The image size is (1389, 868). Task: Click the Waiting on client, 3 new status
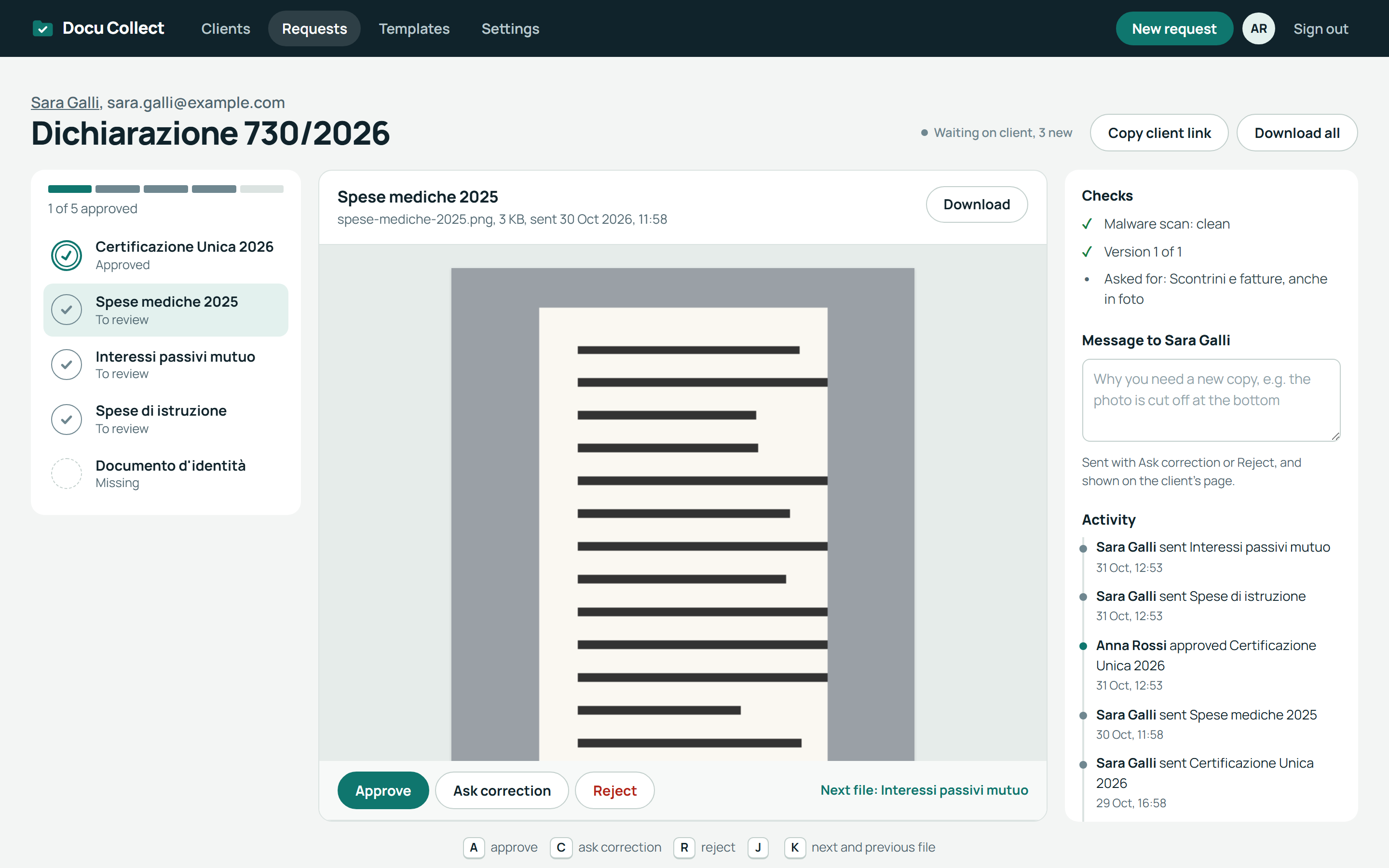click(996, 133)
